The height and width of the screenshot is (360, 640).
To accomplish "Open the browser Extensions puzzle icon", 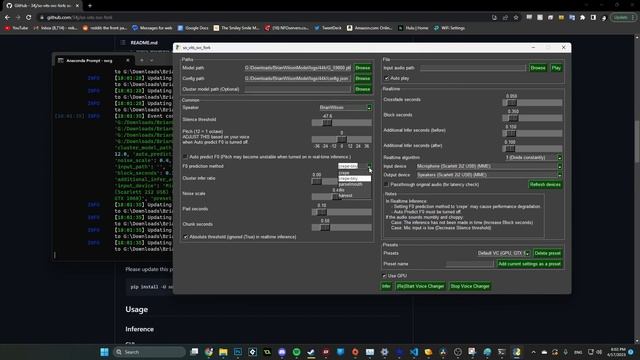I will point(582,18).
